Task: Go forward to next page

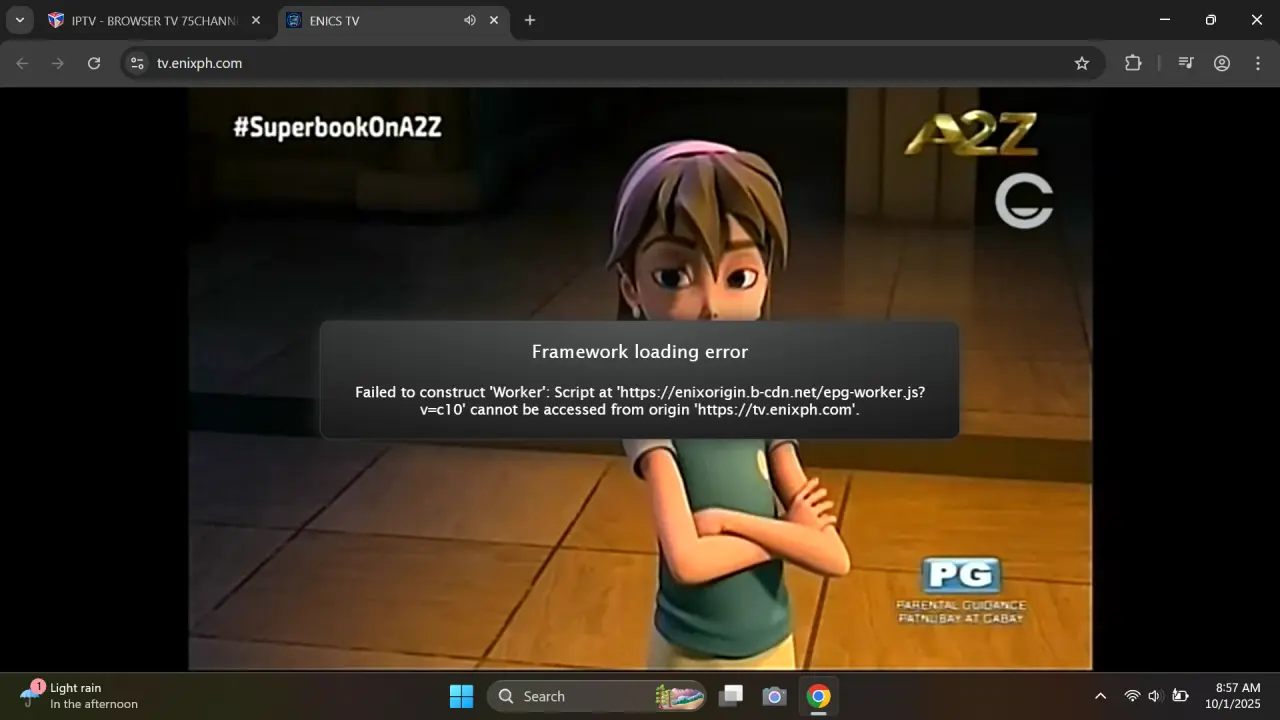Action: (x=58, y=63)
